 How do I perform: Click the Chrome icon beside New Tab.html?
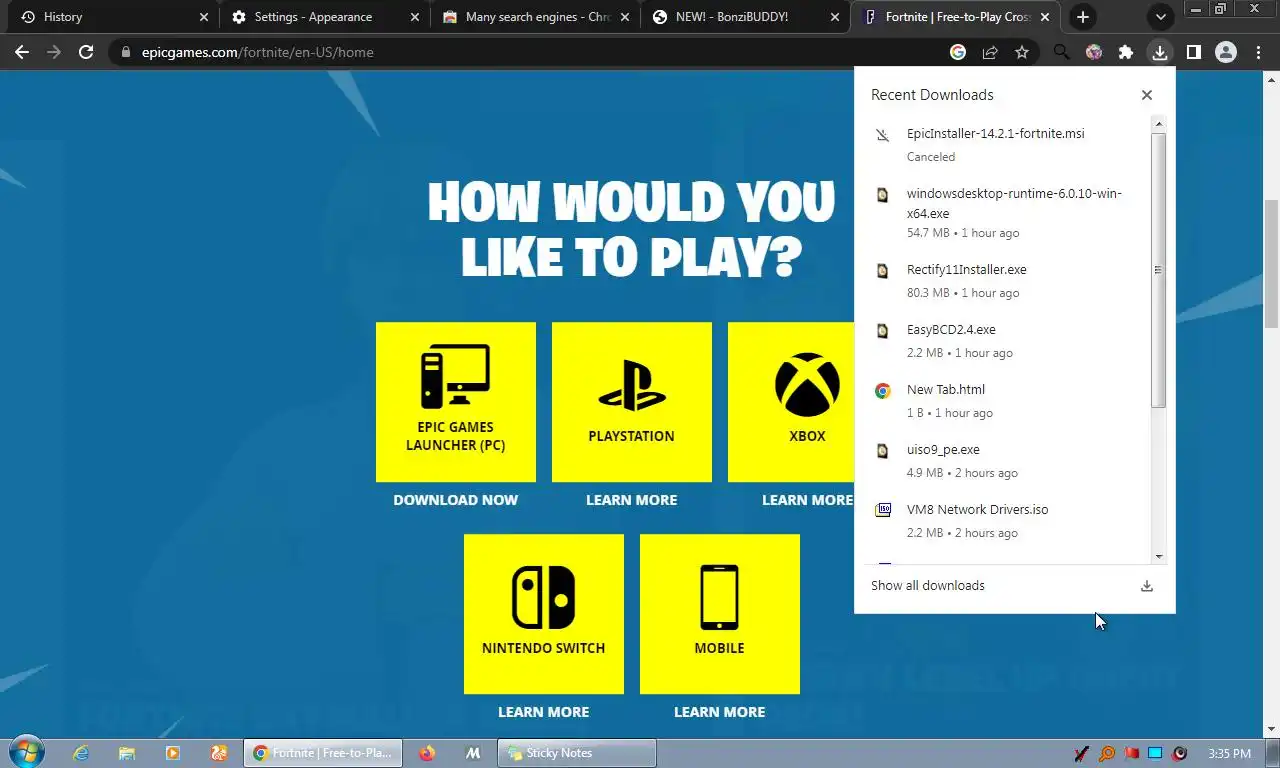point(883,391)
